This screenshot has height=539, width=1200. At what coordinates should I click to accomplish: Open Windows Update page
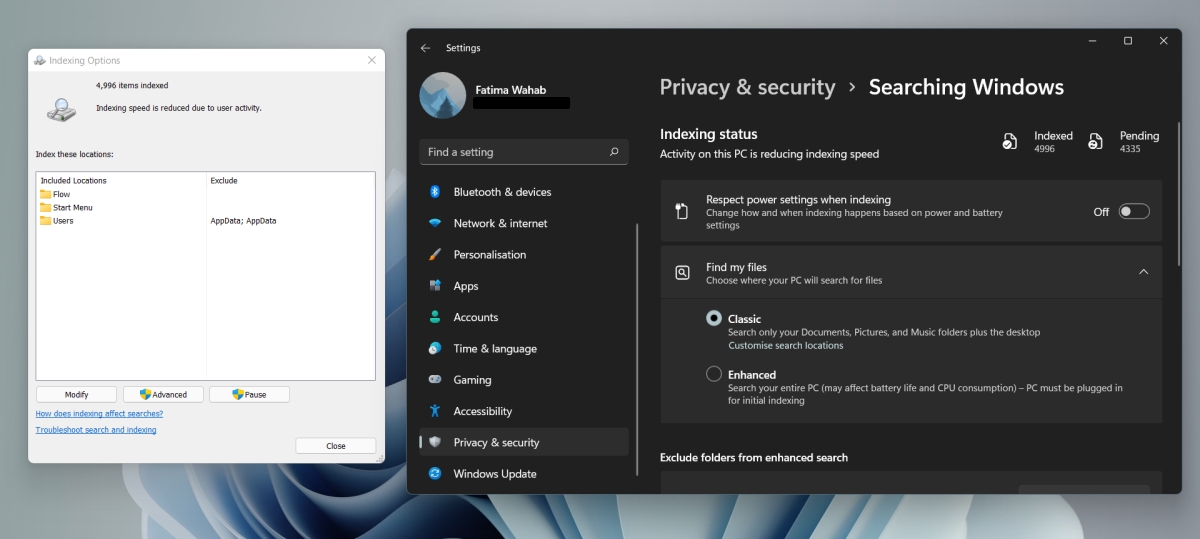tap(524, 474)
